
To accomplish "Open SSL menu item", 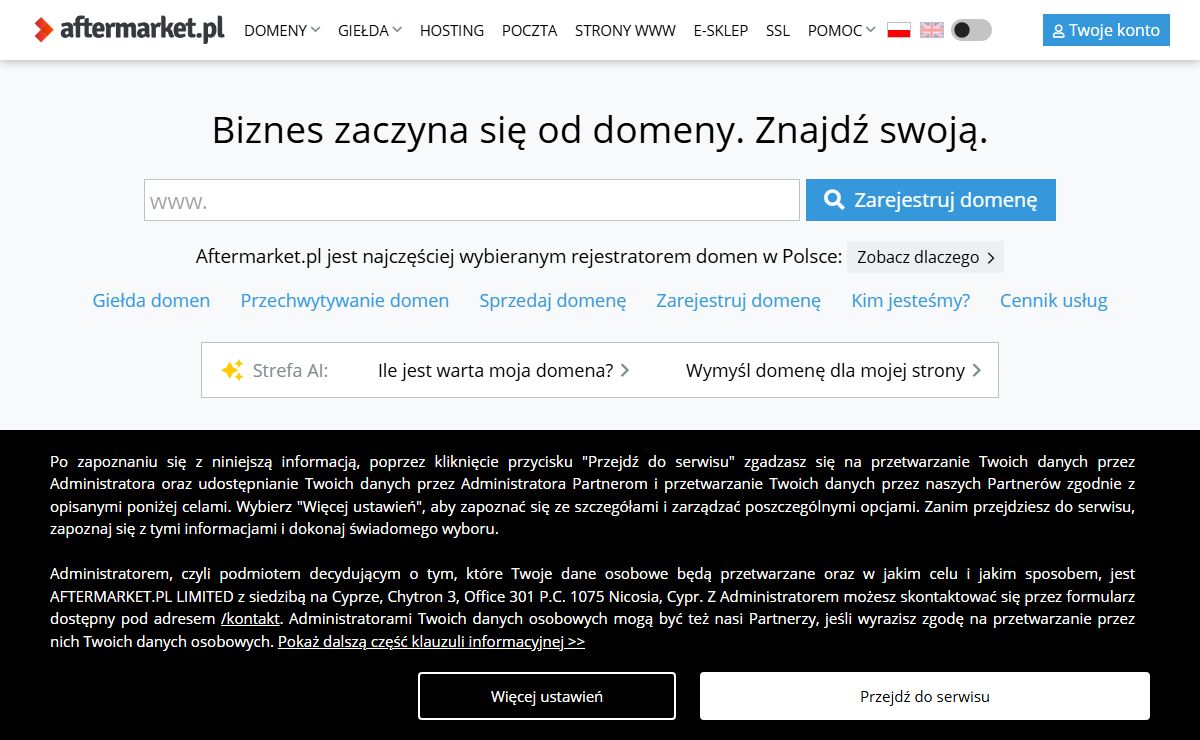I will (x=778, y=30).
